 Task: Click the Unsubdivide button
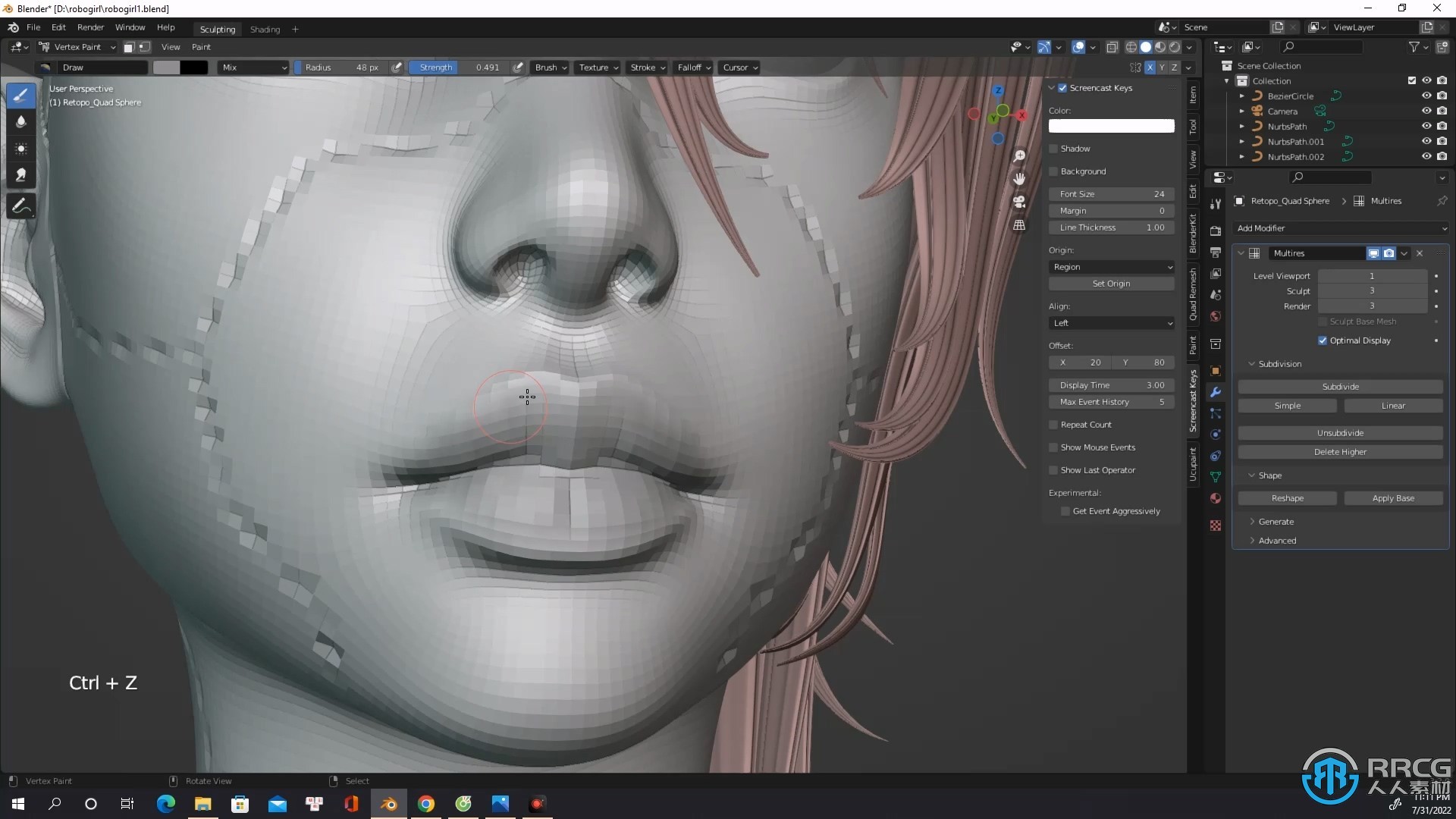pos(1340,432)
